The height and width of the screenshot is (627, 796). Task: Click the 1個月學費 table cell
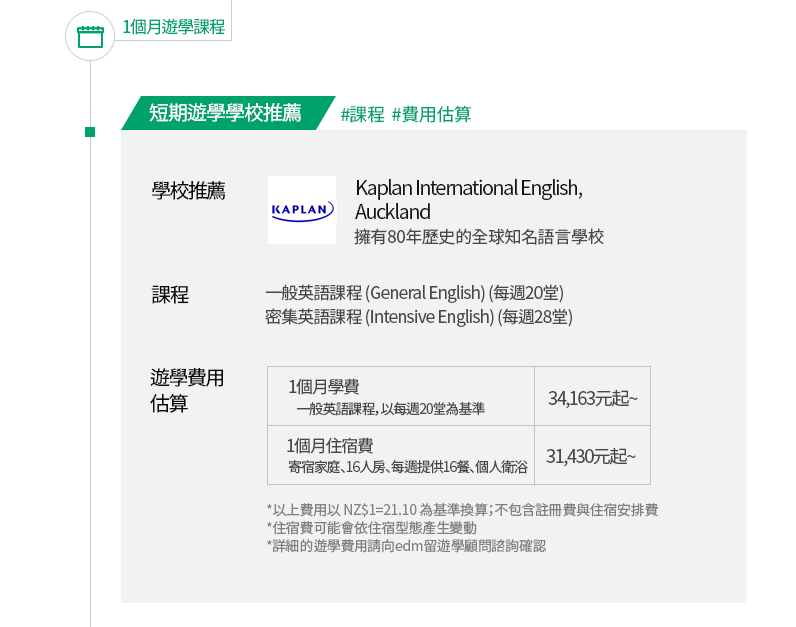click(x=401, y=396)
